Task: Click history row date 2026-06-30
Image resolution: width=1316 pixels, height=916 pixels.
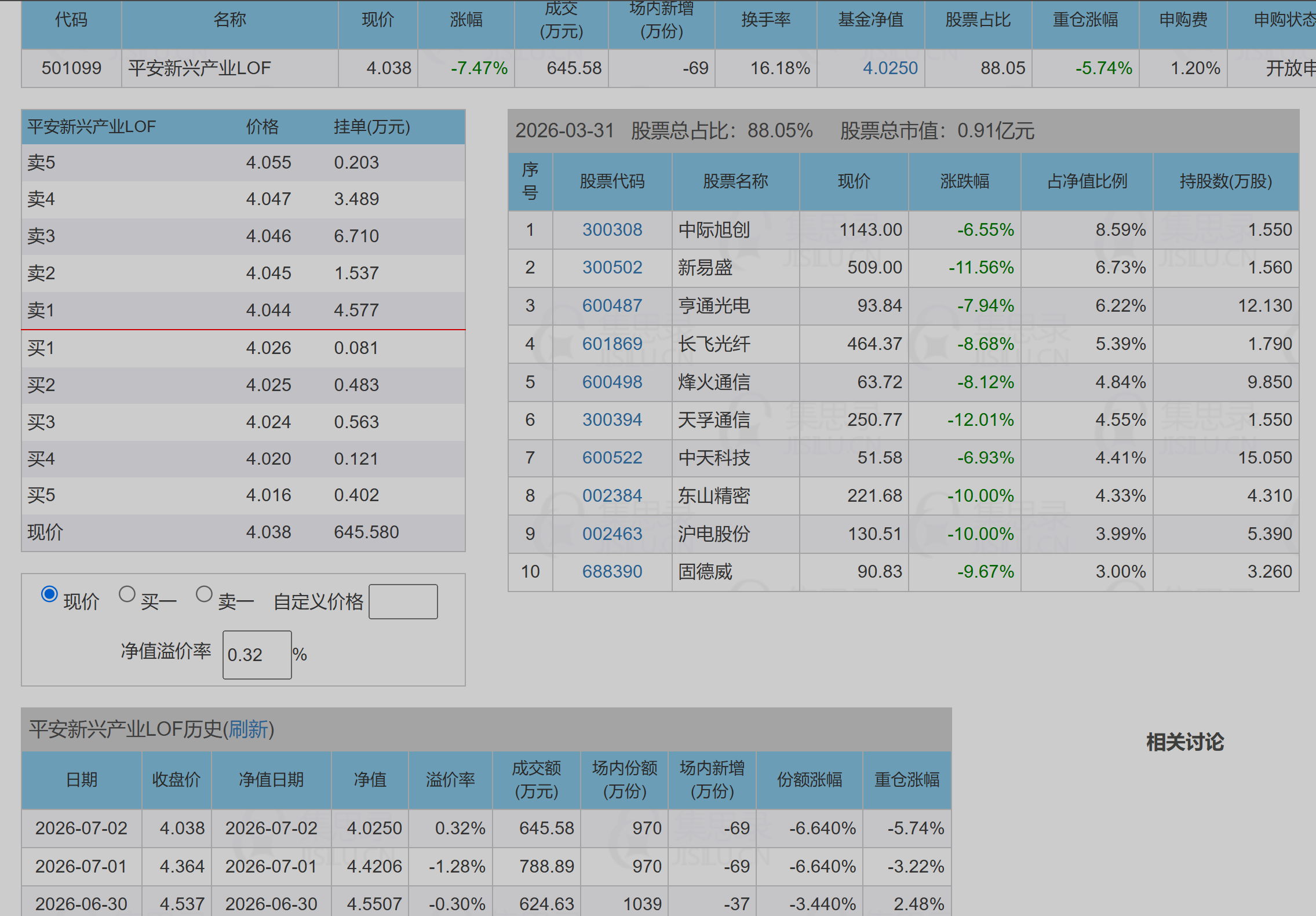Action: 81,904
